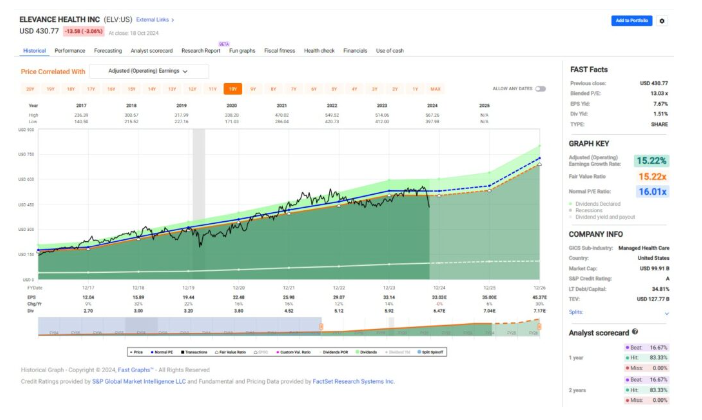
Task: Click the 2 years Hit 83.33% score
Action: (646, 390)
